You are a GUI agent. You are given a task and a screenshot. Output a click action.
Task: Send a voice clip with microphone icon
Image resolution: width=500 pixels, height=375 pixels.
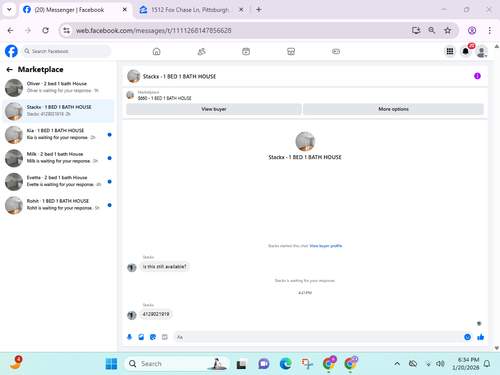(130, 337)
